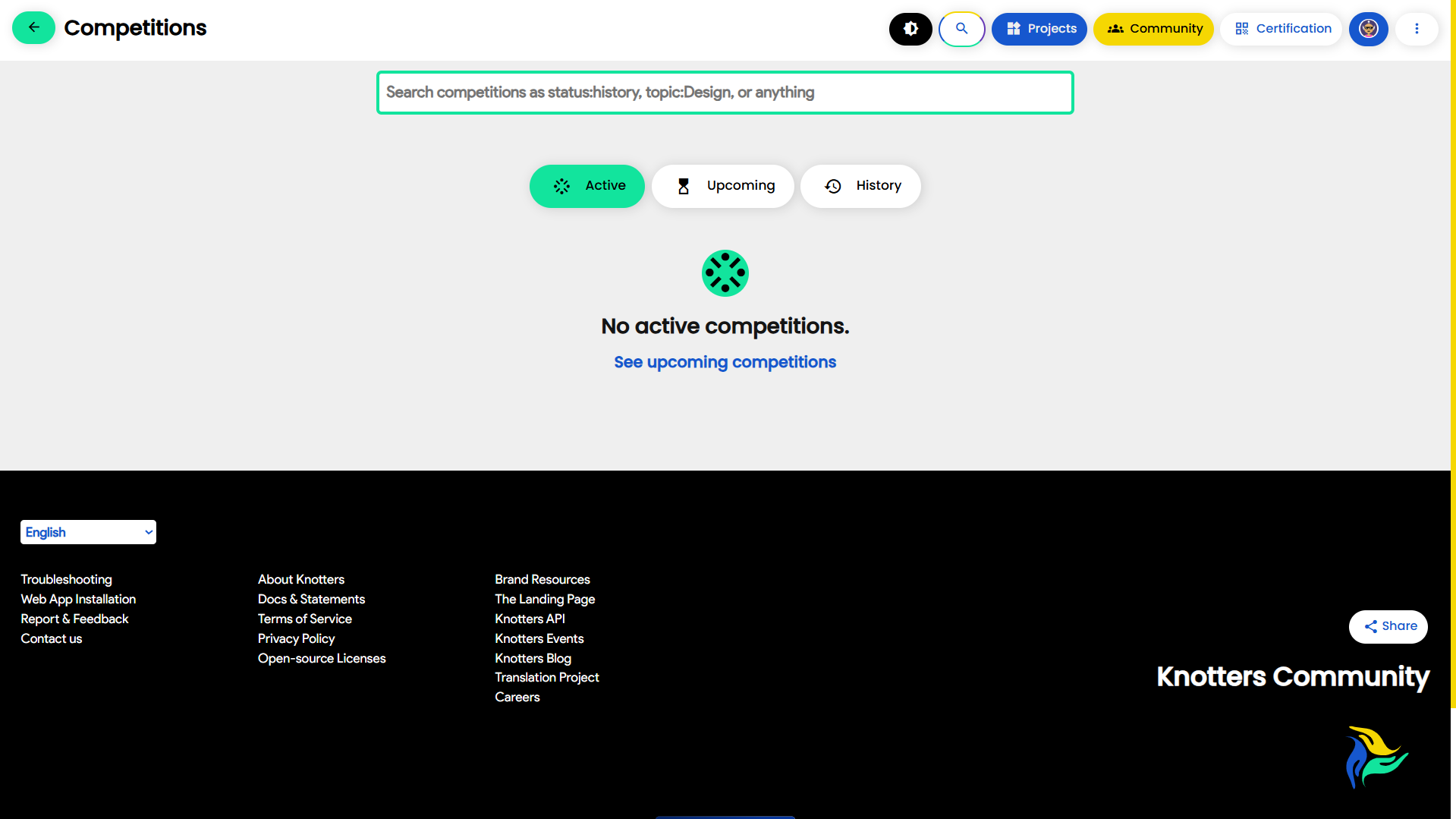1456x819 pixels.
Task: Open the Certification page
Action: [1281, 28]
